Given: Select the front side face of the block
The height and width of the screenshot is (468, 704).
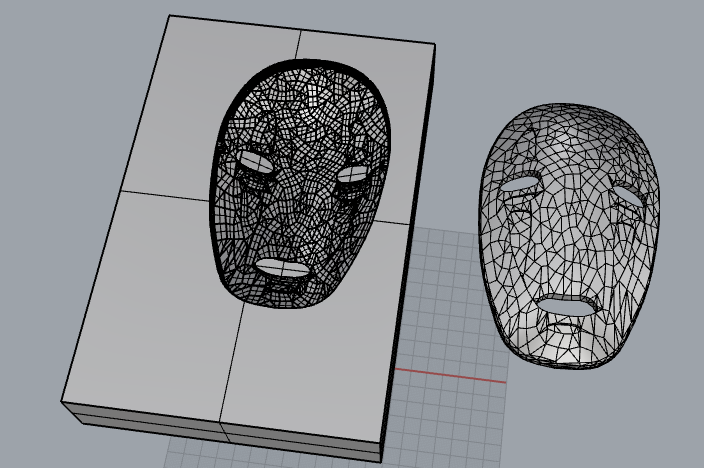Looking at the screenshot, I should pyautogui.click(x=222, y=431).
